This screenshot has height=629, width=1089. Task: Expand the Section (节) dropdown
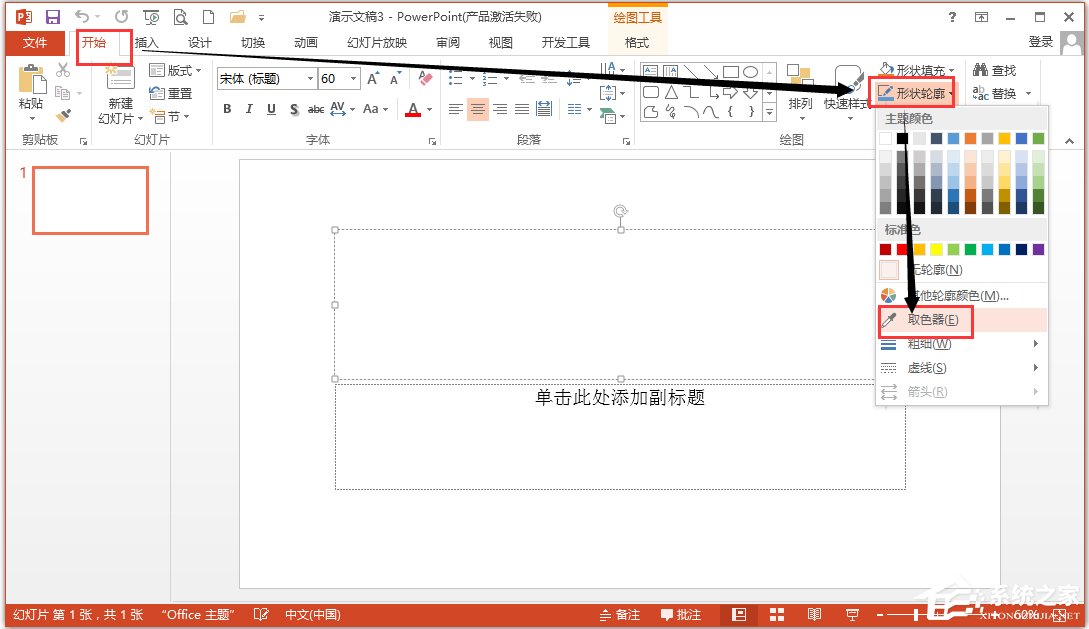(169, 116)
